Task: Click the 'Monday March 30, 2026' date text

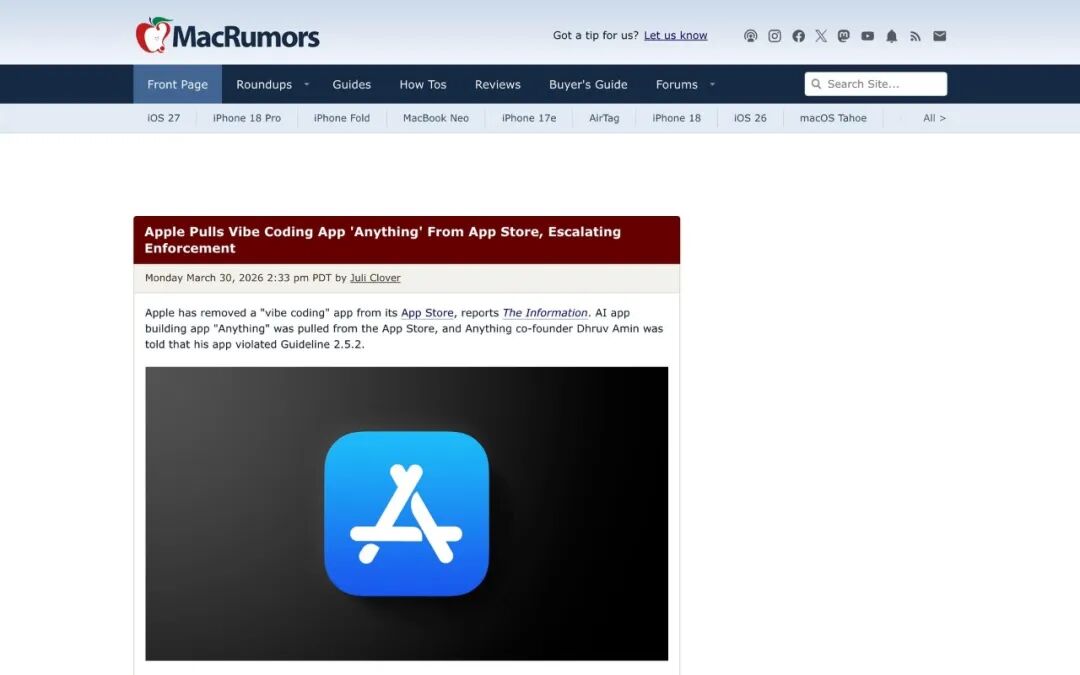Action: 204,278
